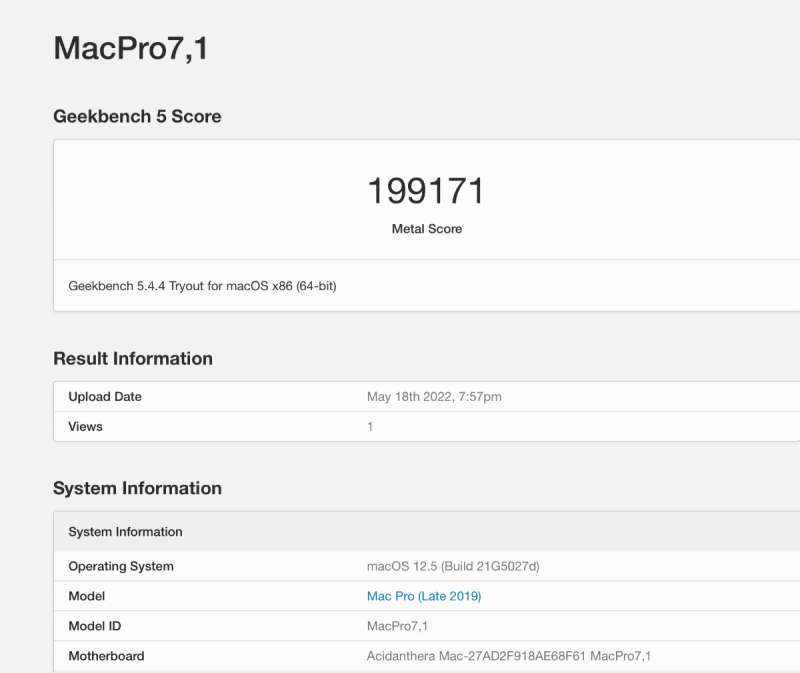800x673 pixels.
Task: Click the large System Information section heading
Action: [137, 488]
